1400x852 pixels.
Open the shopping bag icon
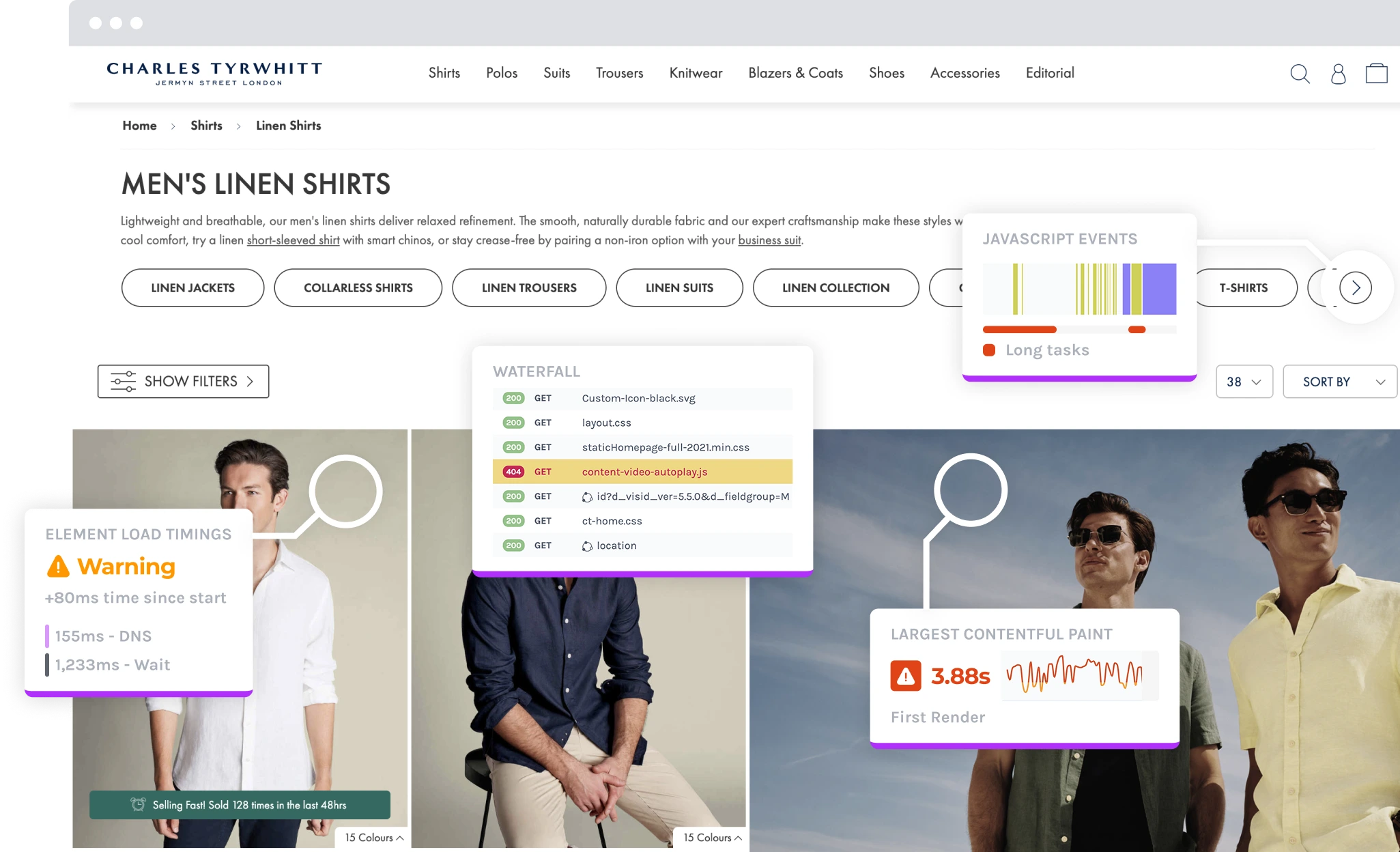point(1376,73)
